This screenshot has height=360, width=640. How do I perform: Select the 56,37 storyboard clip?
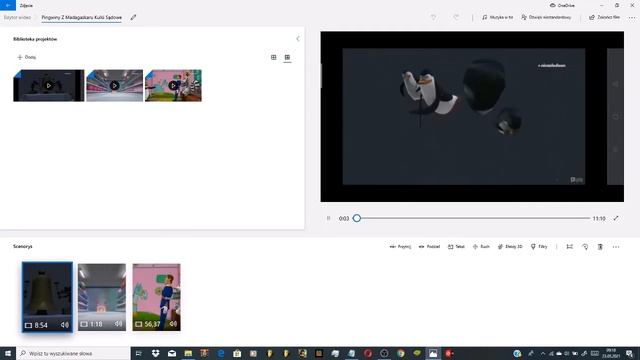point(156,297)
